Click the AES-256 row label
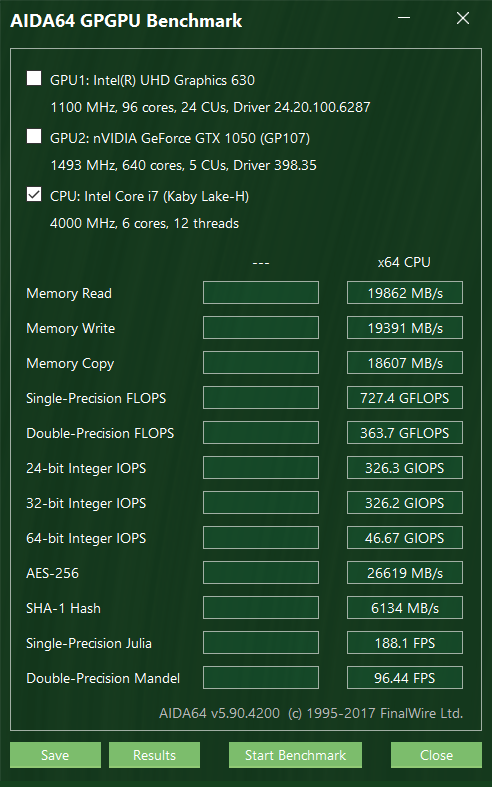Image resolution: width=492 pixels, height=787 pixels. [52, 573]
